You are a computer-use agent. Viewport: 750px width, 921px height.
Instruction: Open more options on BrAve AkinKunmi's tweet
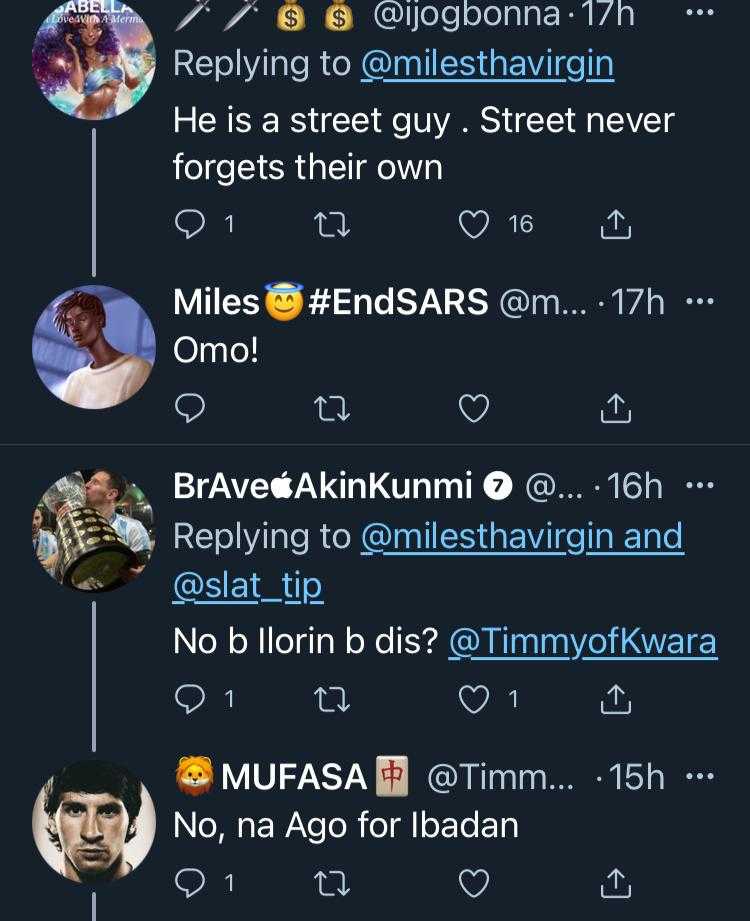pos(699,486)
